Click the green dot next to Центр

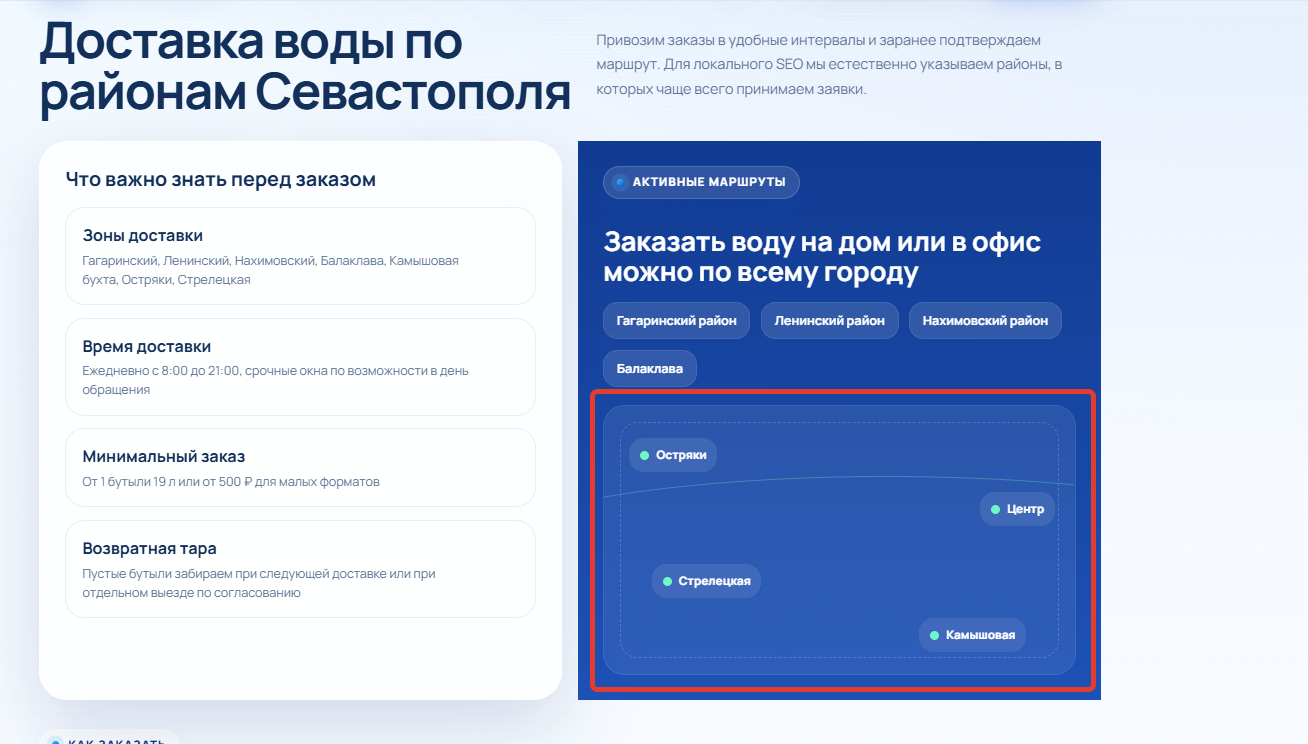pyautogui.click(x=995, y=509)
